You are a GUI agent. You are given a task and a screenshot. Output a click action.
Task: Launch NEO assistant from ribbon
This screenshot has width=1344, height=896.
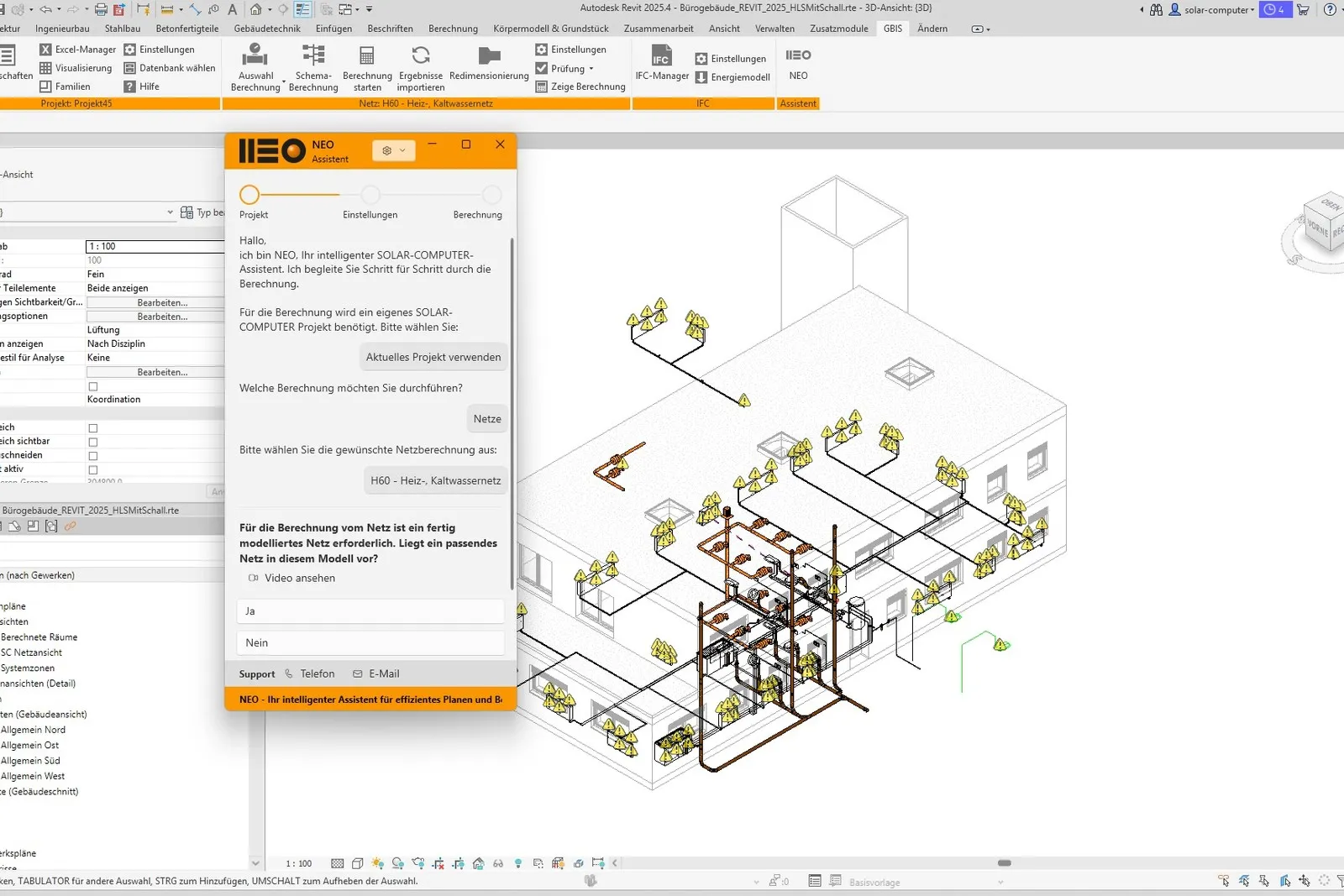click(798, 64)
